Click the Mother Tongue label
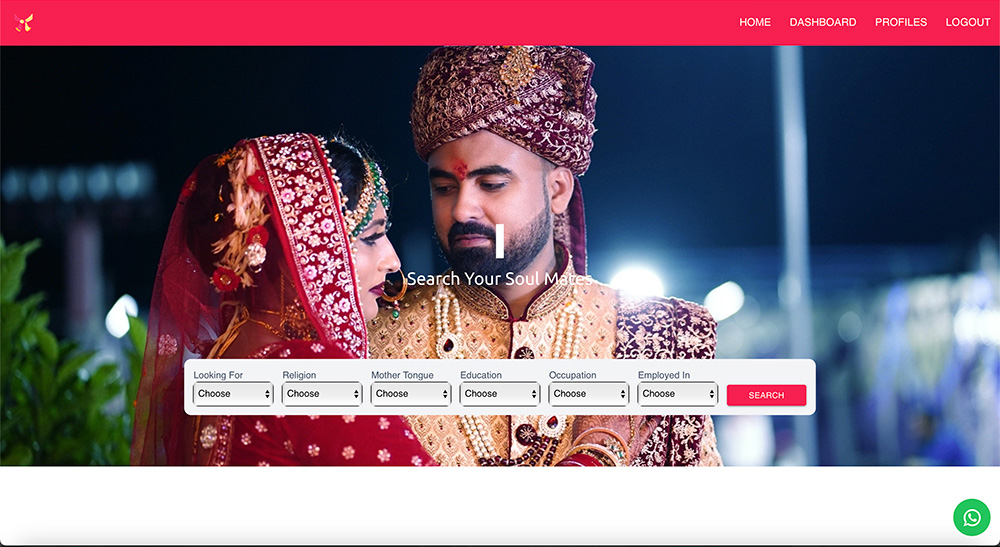The image size is (1000, 547). pos(402,375)
